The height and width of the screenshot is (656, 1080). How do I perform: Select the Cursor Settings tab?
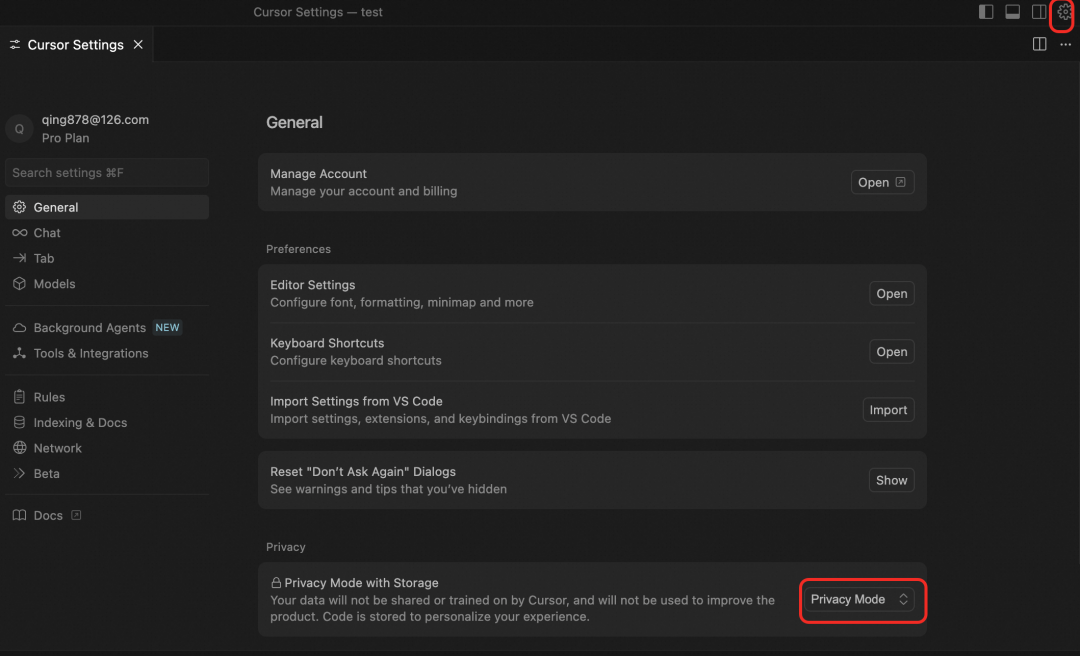click(x=76, y=44)
